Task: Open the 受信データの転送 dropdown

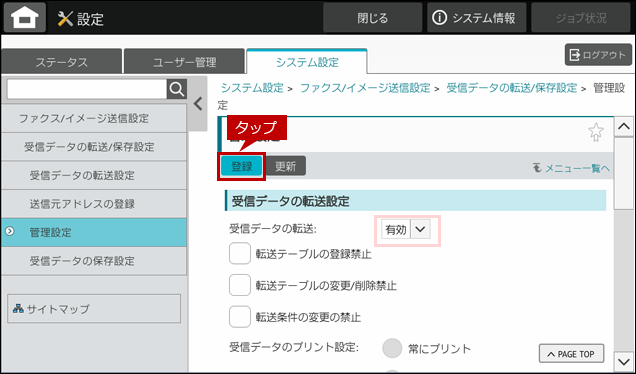Action: (406, 230)
